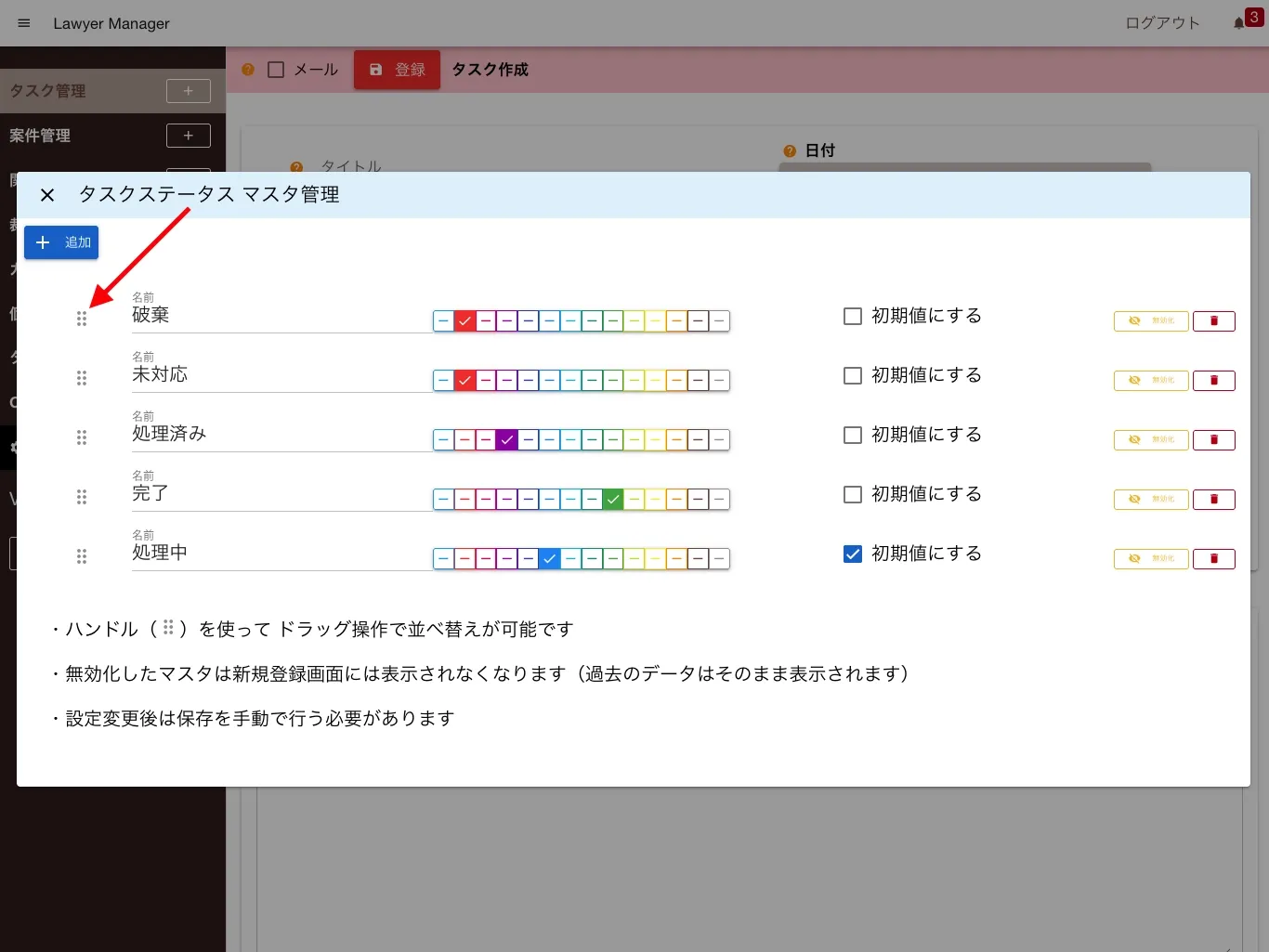The width and height of the screenshot is (1269, 952).
Task: Pick the purple swatch in 未対応 row
Action: 507,381
